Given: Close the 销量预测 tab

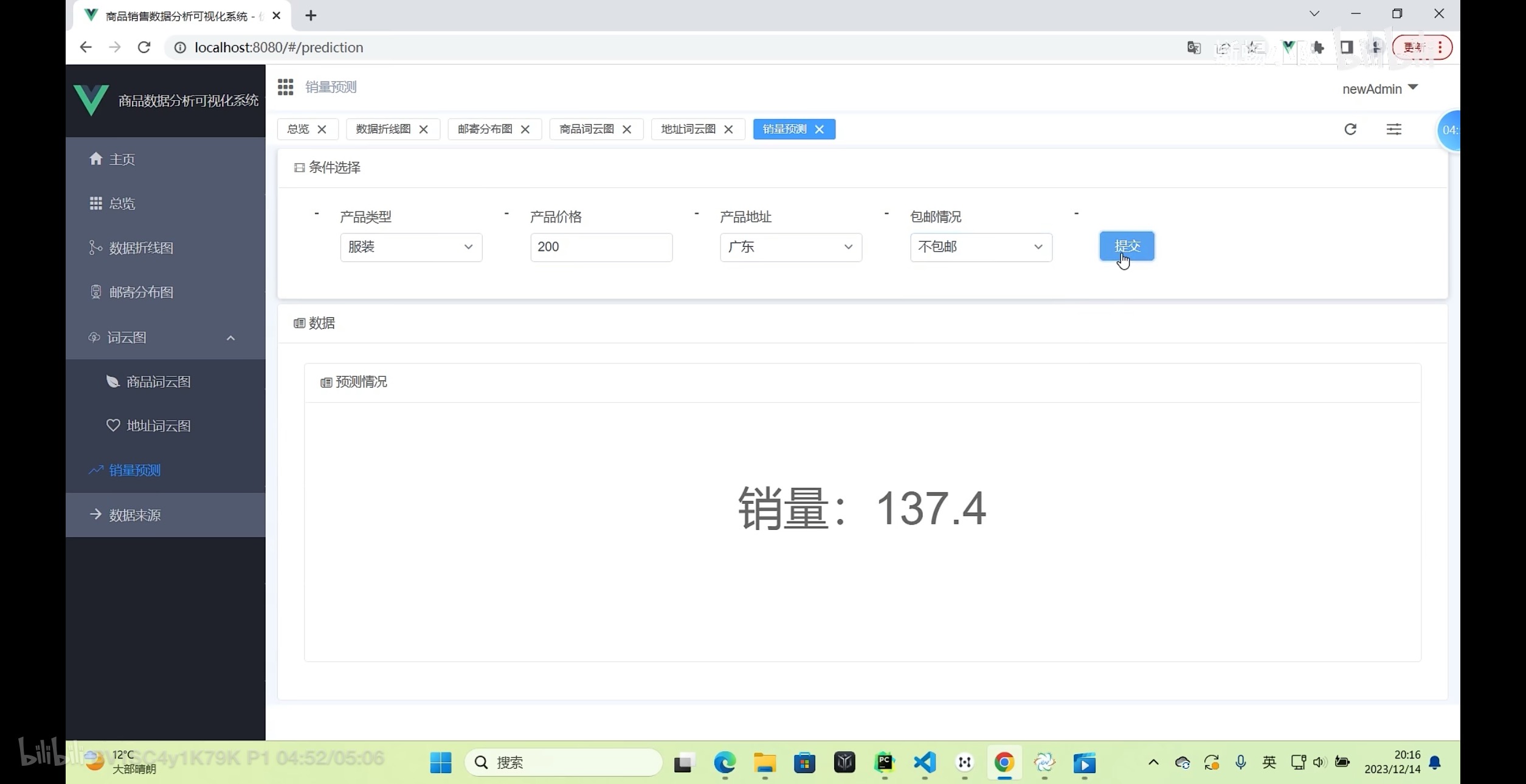Looking at the screenshot, I should coord(820,129).
